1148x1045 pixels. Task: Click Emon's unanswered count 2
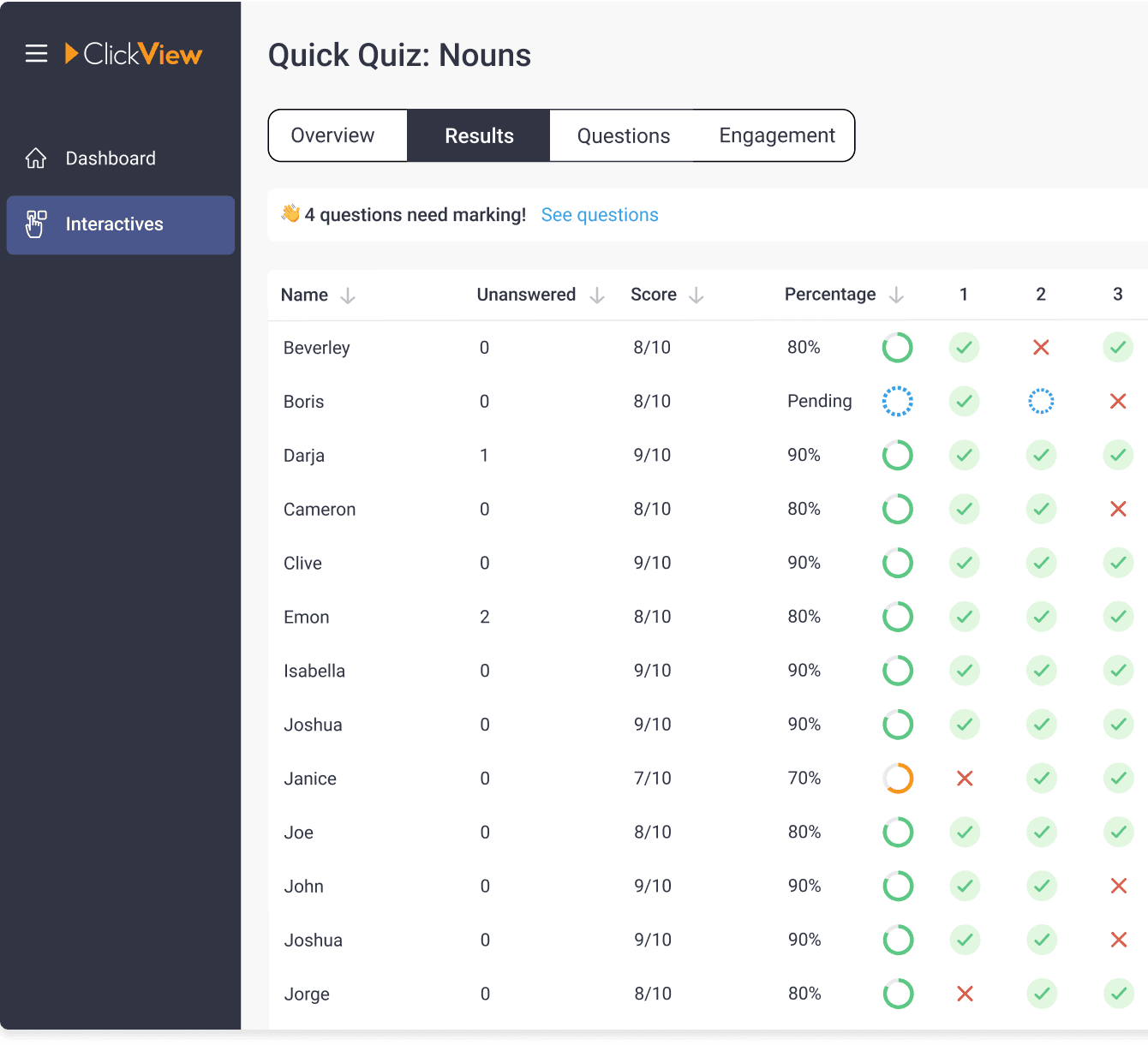pos(485,618)
